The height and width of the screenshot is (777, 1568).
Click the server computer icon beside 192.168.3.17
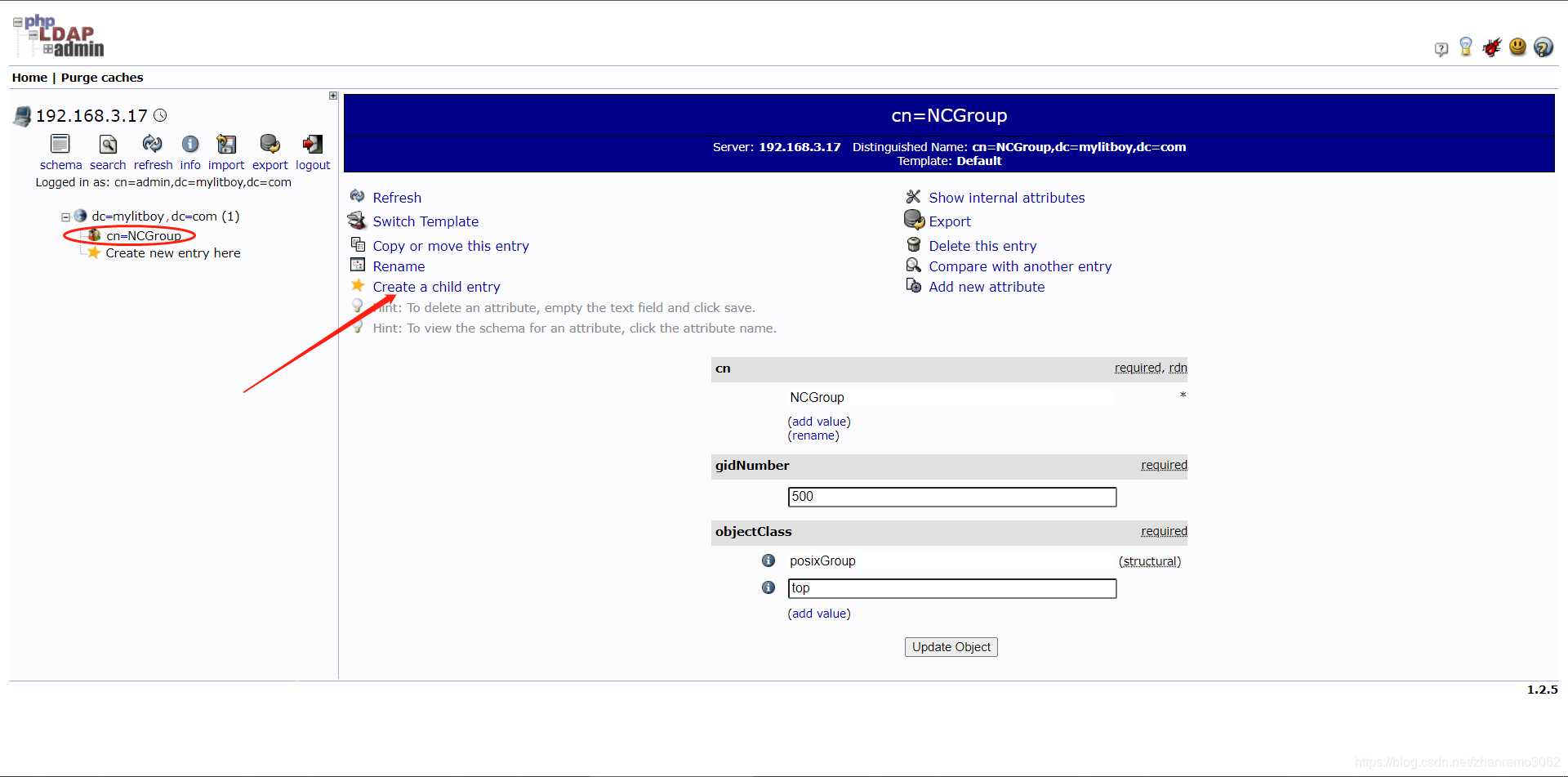(22, 116)
